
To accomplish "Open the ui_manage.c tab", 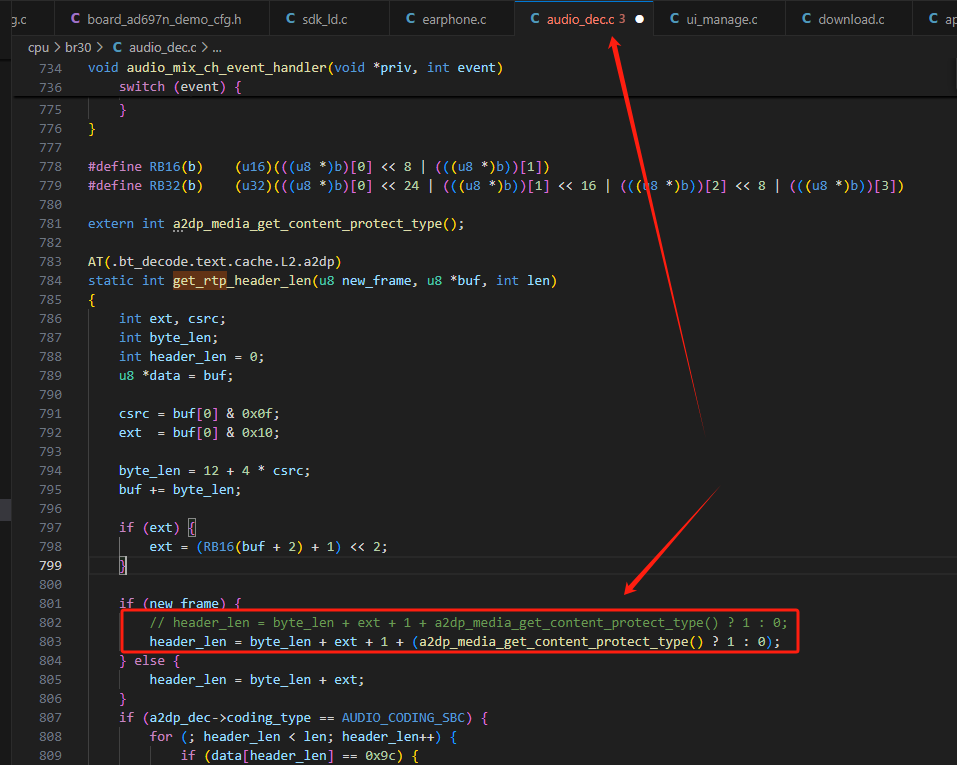I will (x=720, y=19).
